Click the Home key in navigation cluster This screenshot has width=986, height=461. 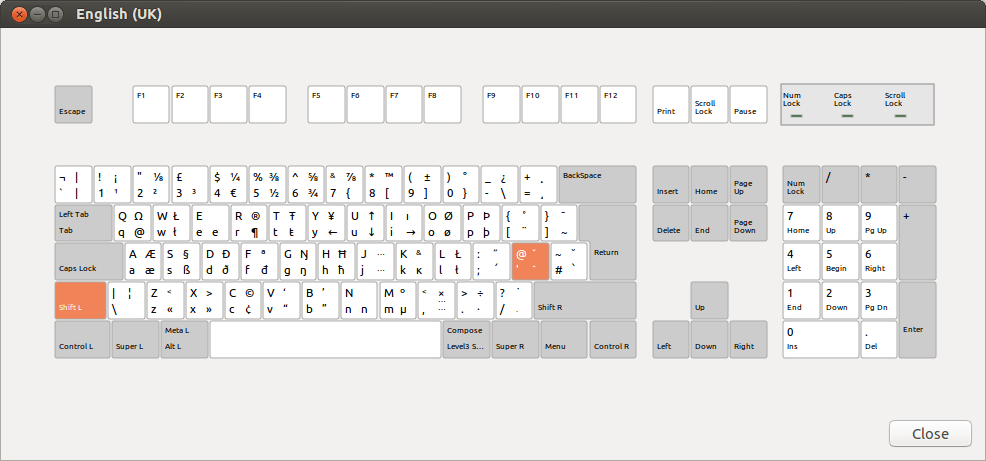tap(709, 184)
